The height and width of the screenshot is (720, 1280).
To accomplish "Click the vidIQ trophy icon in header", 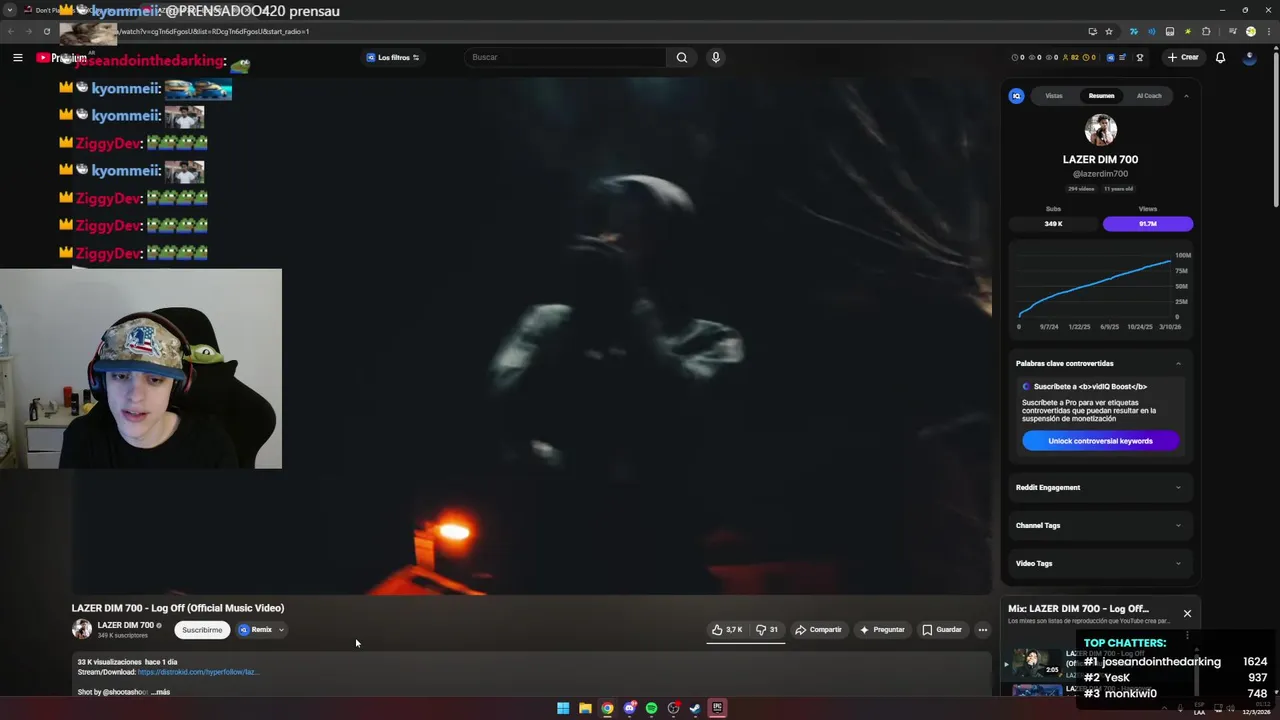I will click(x=1139, y=57).
